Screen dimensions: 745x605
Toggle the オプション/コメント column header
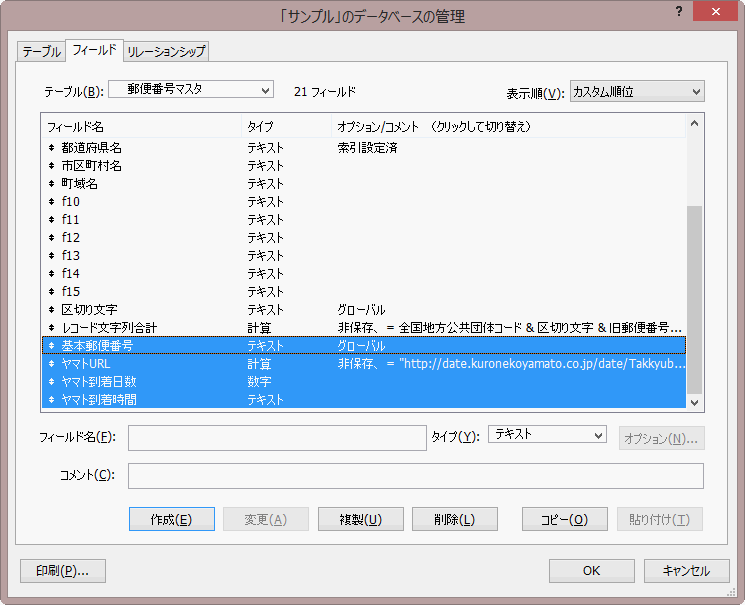click(508, 127)
